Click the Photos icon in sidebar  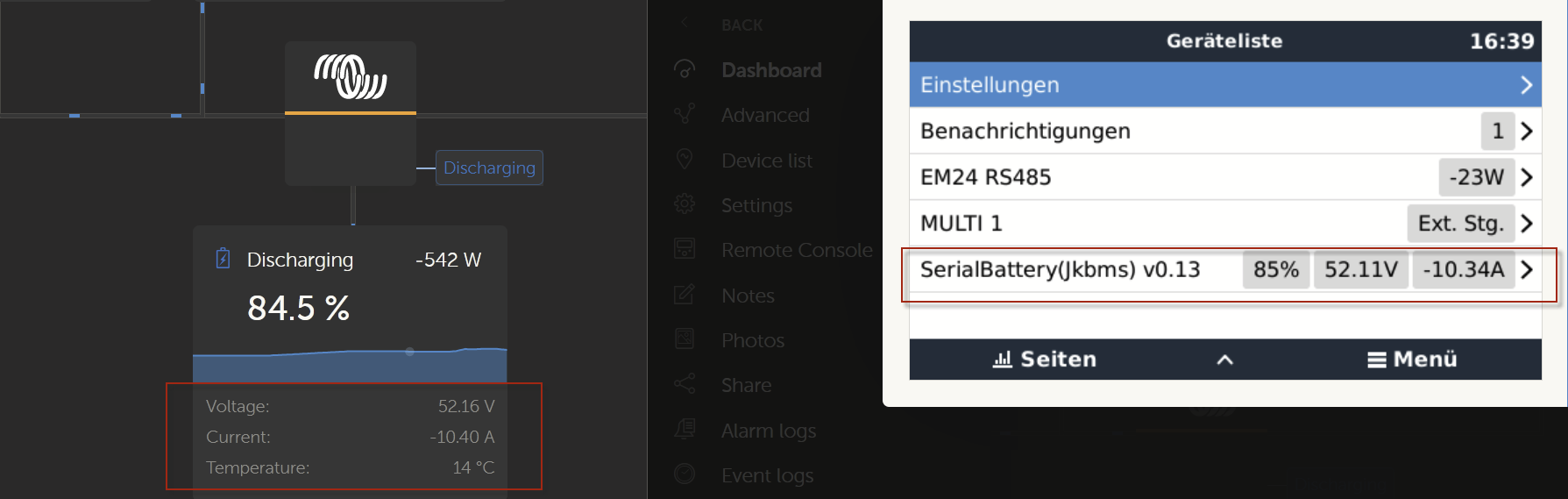[685, 339]
